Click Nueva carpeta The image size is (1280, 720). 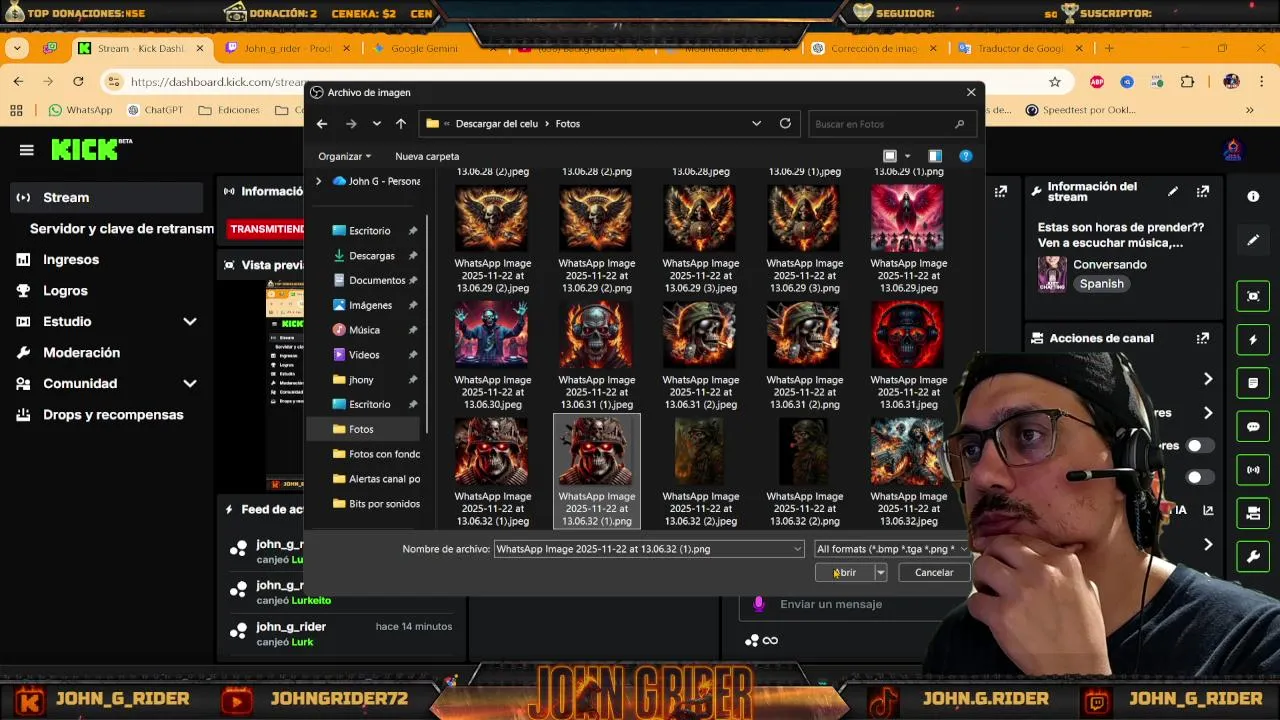(x=427, y=156)
